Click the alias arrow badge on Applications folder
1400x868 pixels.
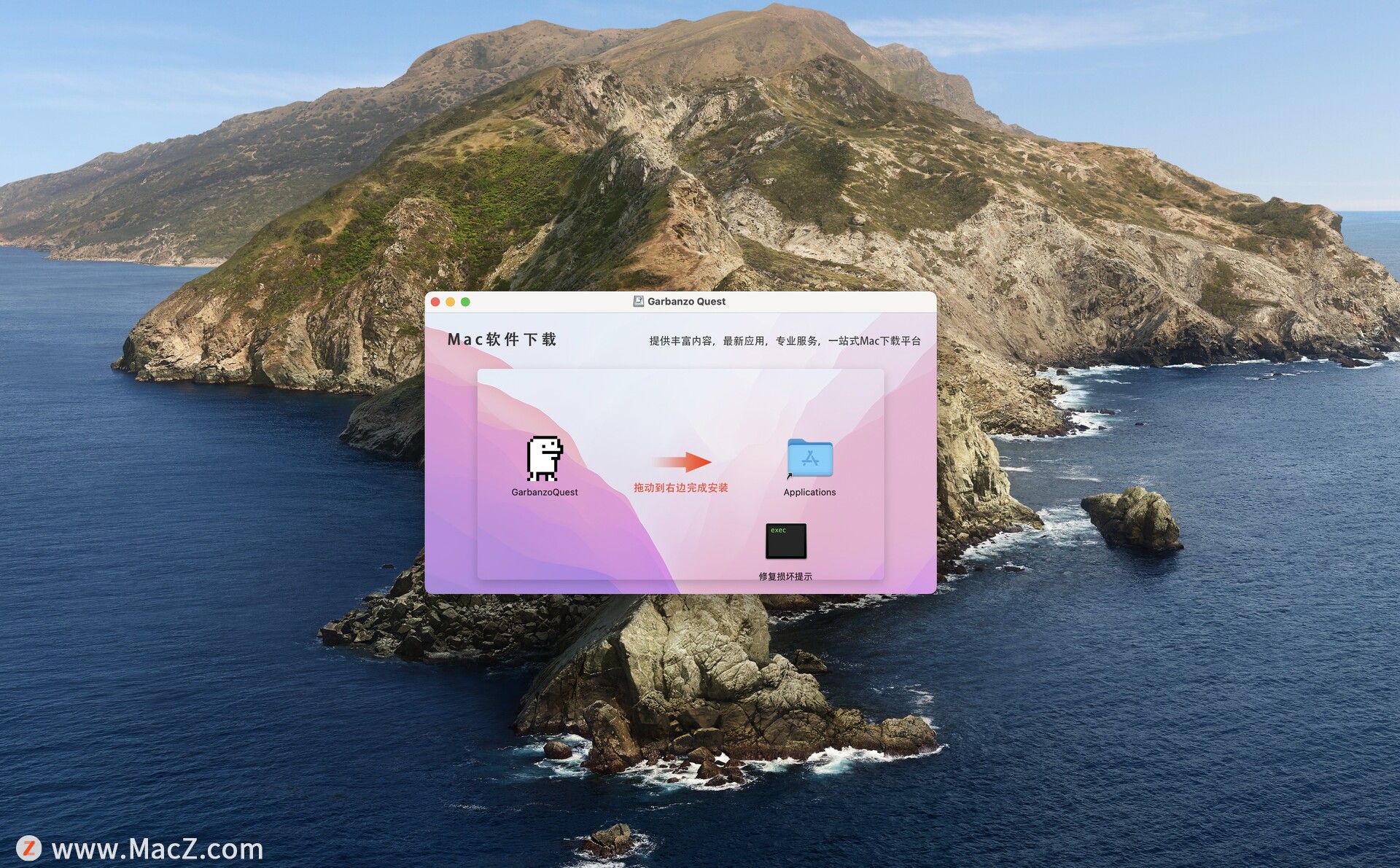789,476
